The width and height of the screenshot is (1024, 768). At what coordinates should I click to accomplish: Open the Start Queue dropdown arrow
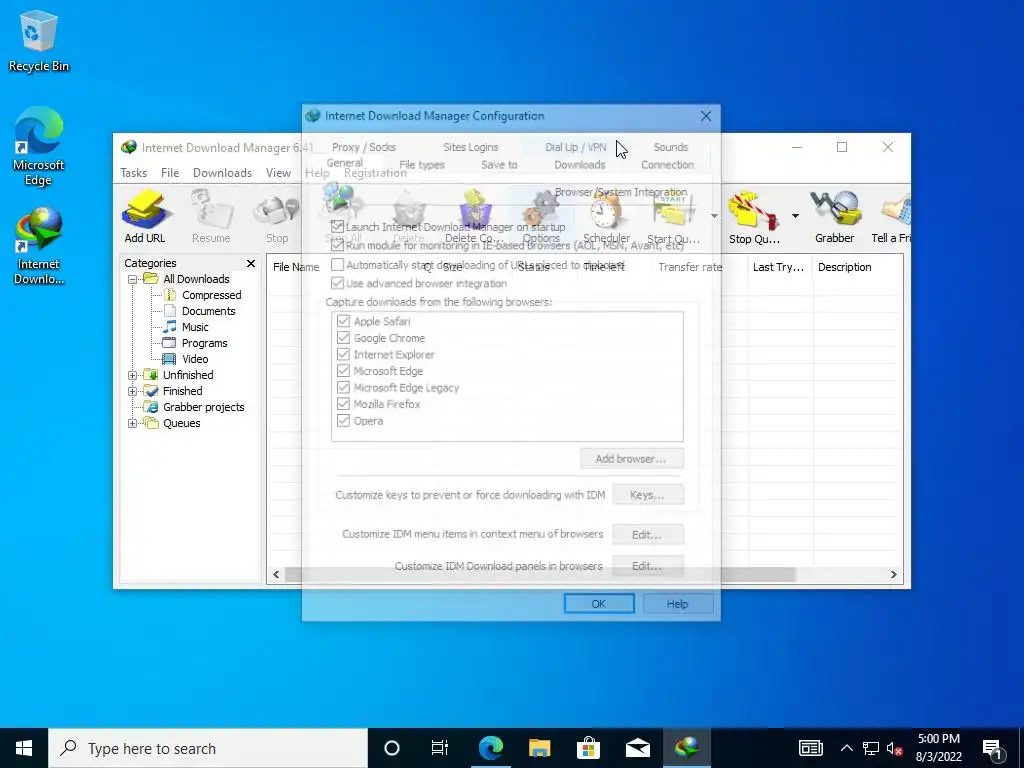click(714, 216)
